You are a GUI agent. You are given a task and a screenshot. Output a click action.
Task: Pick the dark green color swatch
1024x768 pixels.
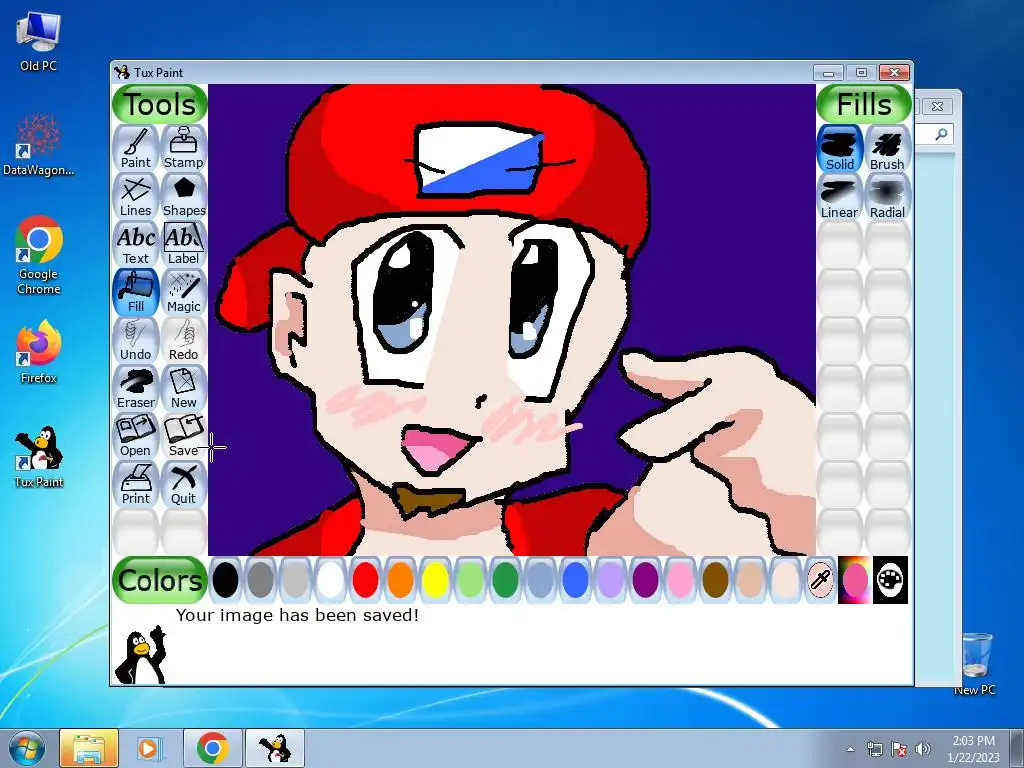coord(505,580)
